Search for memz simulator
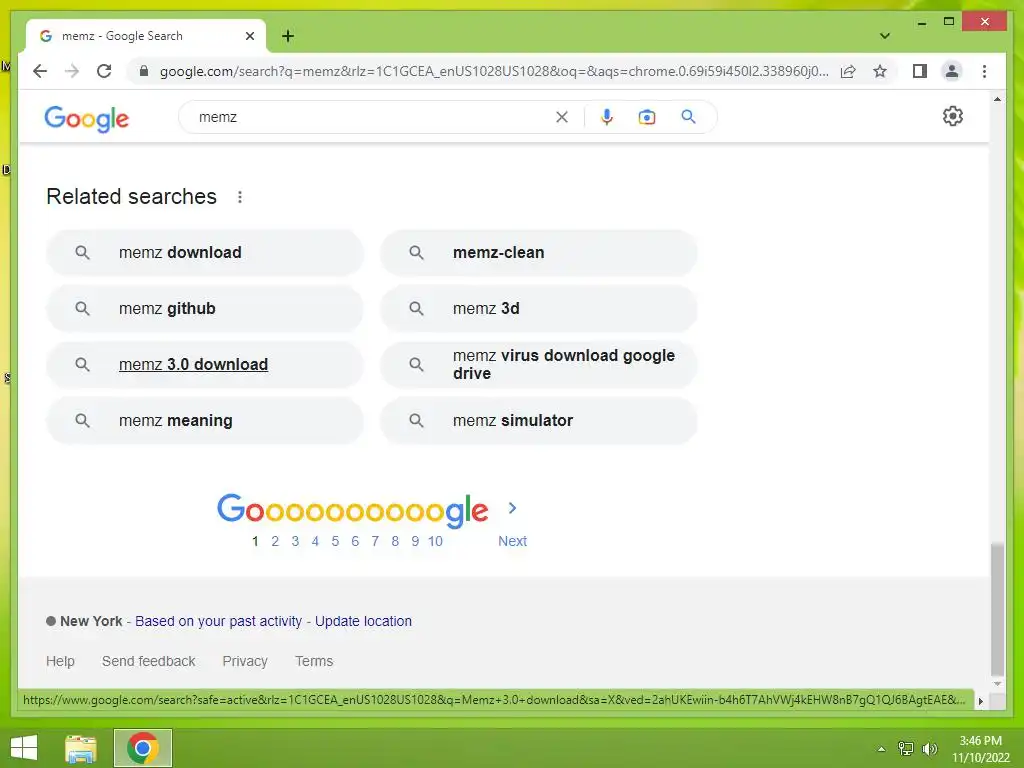Image resolution: width=1024 pixels, height=768 pixels. (539, 421)
